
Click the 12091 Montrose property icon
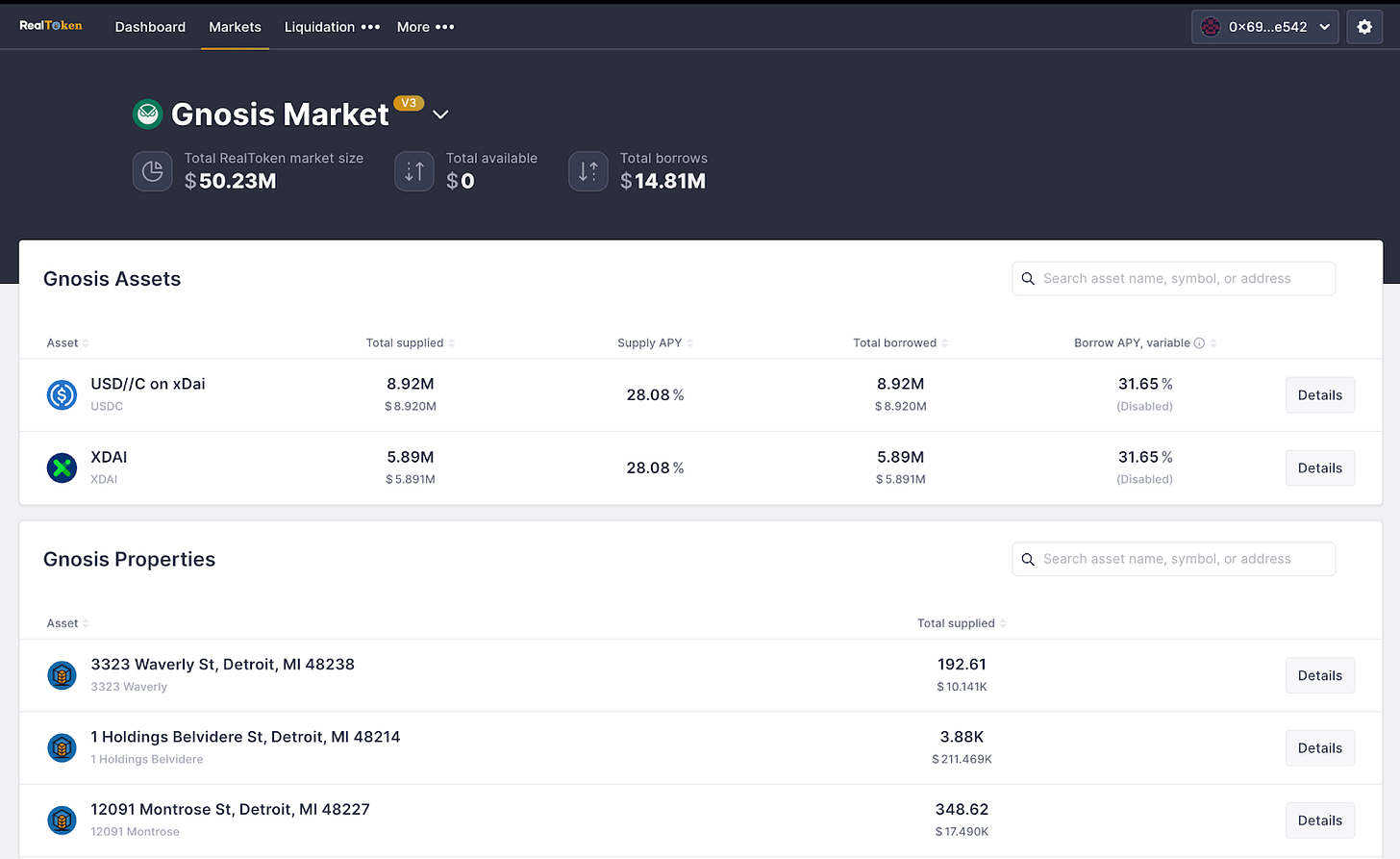[62, 821]
